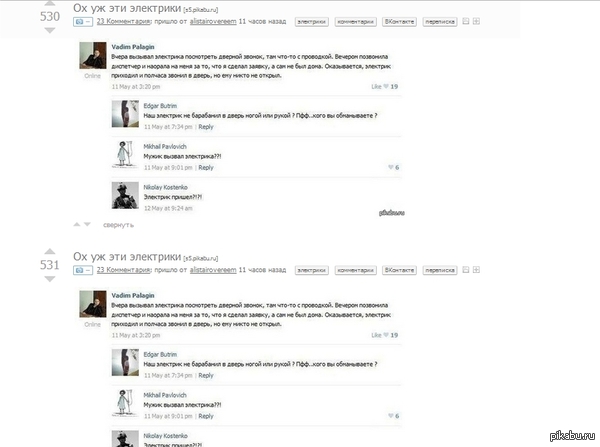Viewport: 600px width, 447px height.
Task: Select the ВКонтакте tag on post 531
Action: coord(399,270)
